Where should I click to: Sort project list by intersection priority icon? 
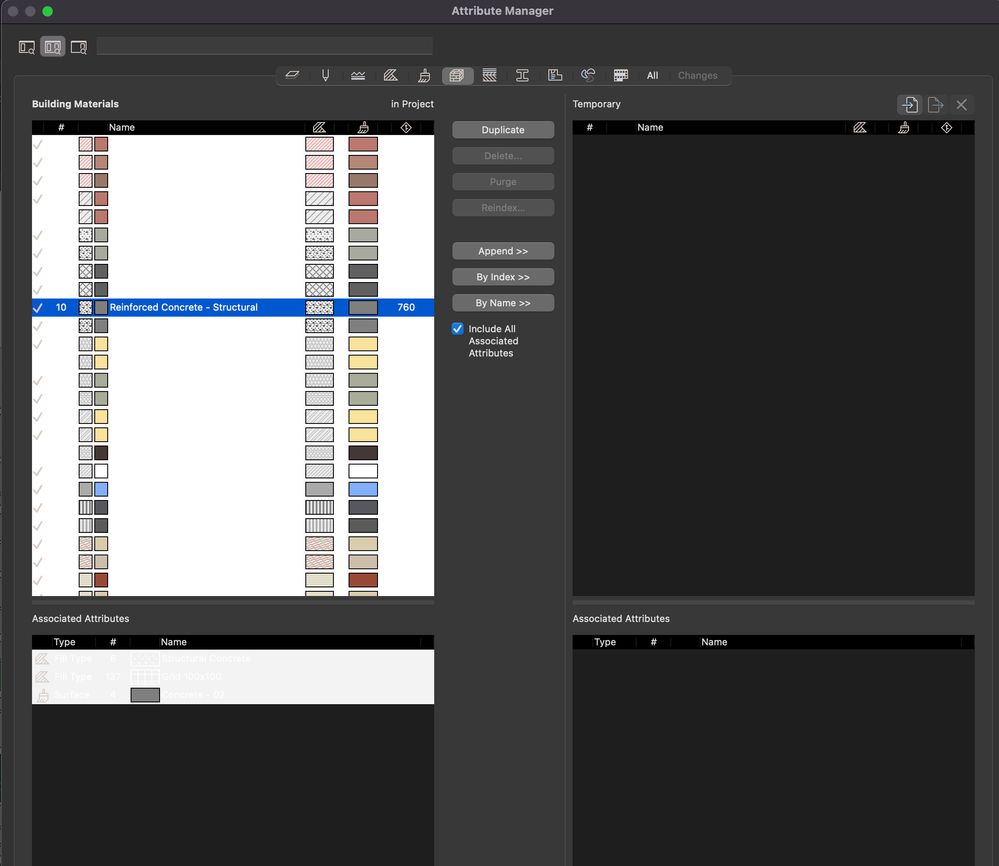[406, 127]
